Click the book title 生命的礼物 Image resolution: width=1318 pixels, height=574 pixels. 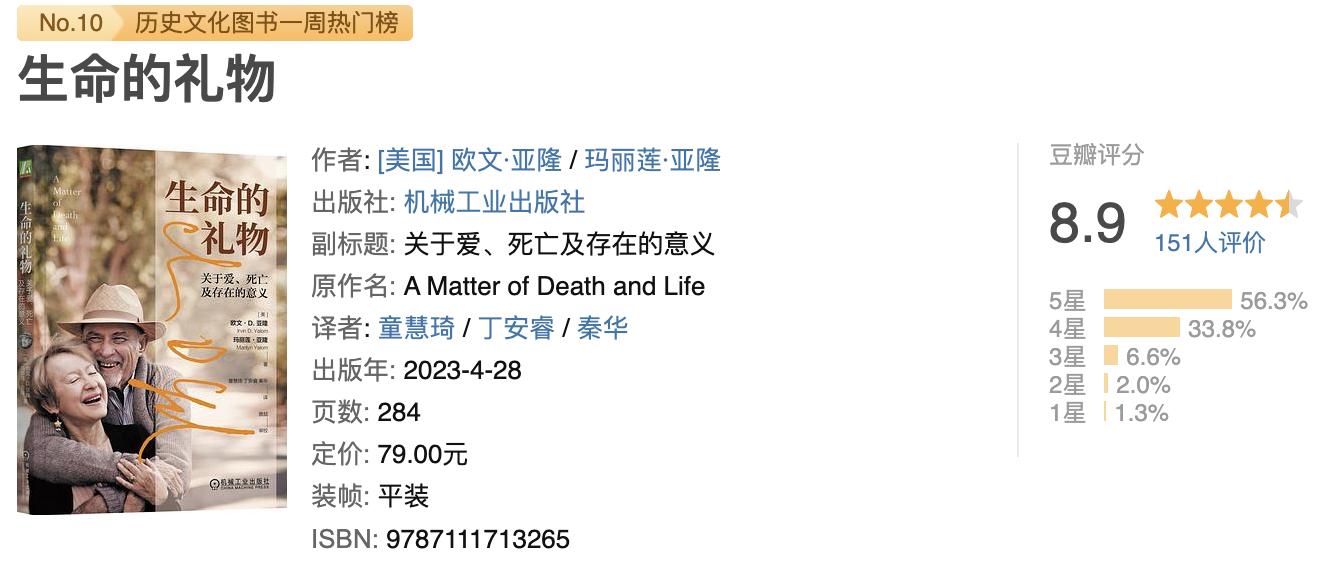147,80
